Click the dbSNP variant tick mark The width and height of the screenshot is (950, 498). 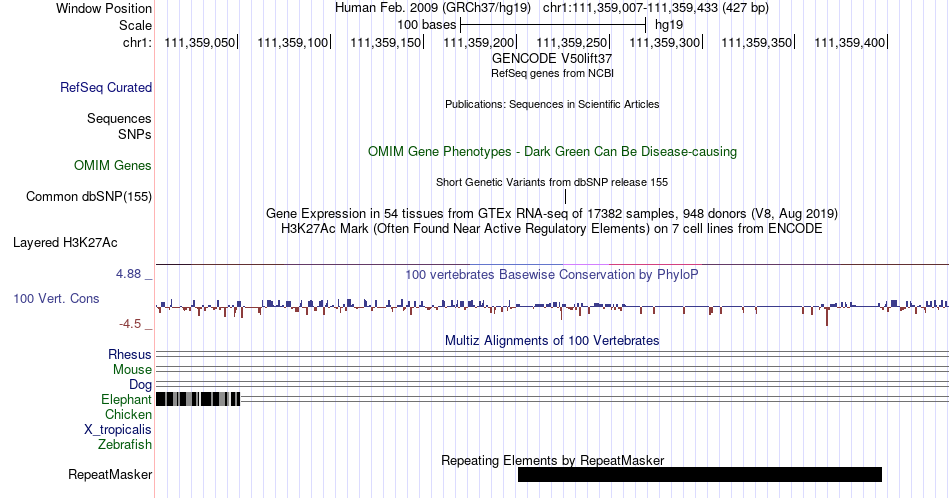coord(565,196)
